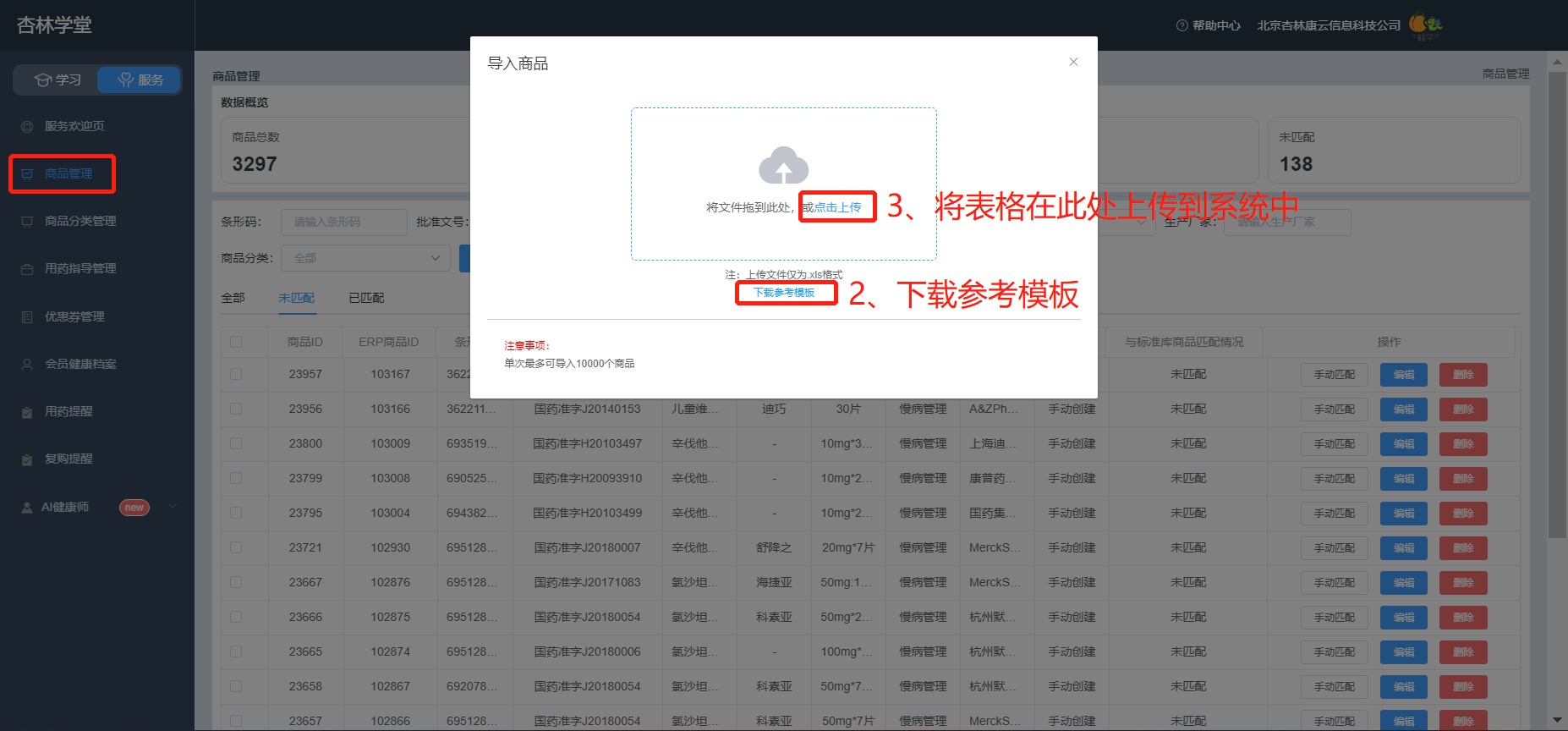Click 编辑 for product 23956
This screenshot has width=1568, height=731.
pyautogui.click(x=1404, y=409)
